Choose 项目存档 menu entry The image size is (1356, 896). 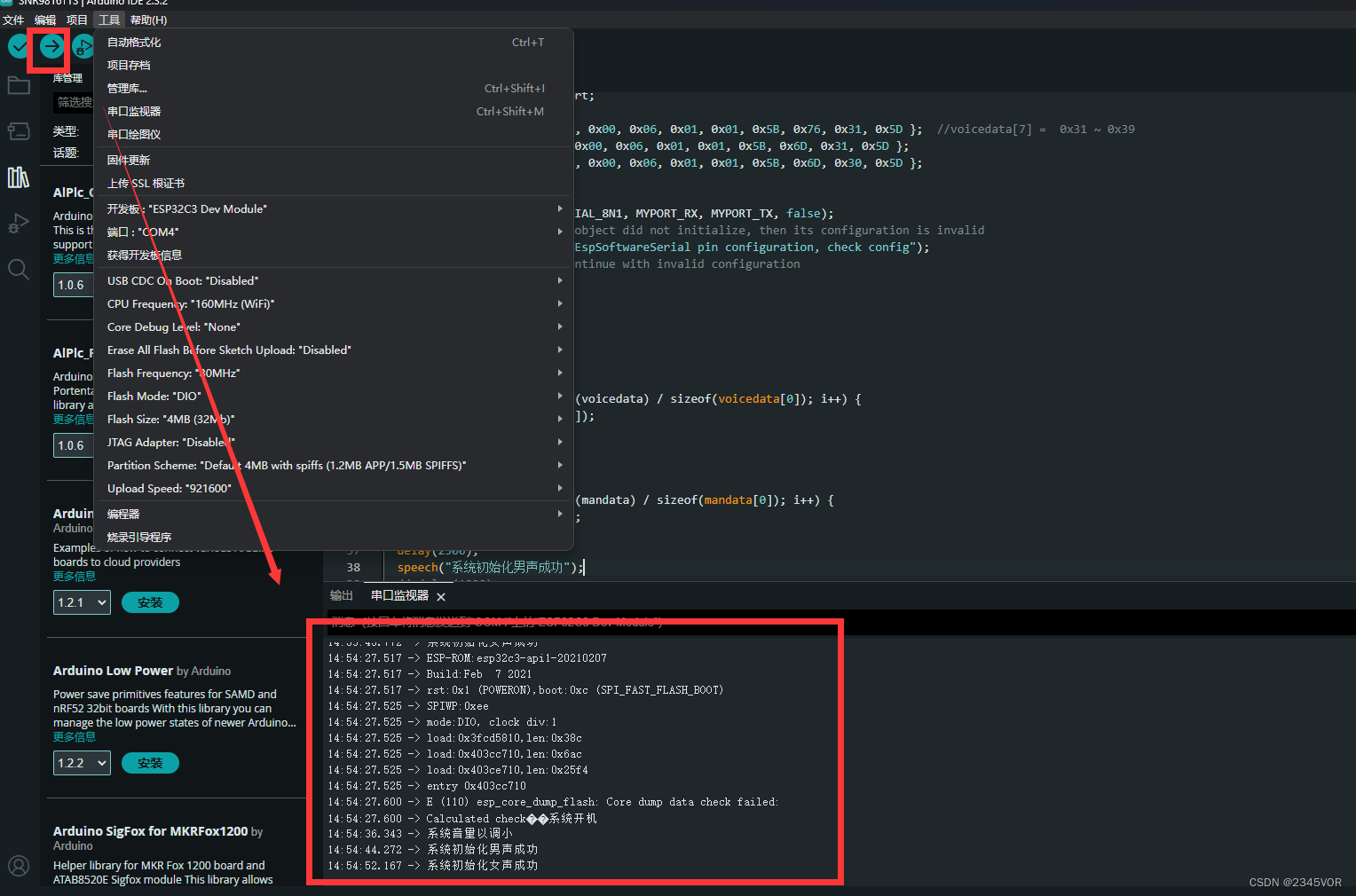point(334,66)
